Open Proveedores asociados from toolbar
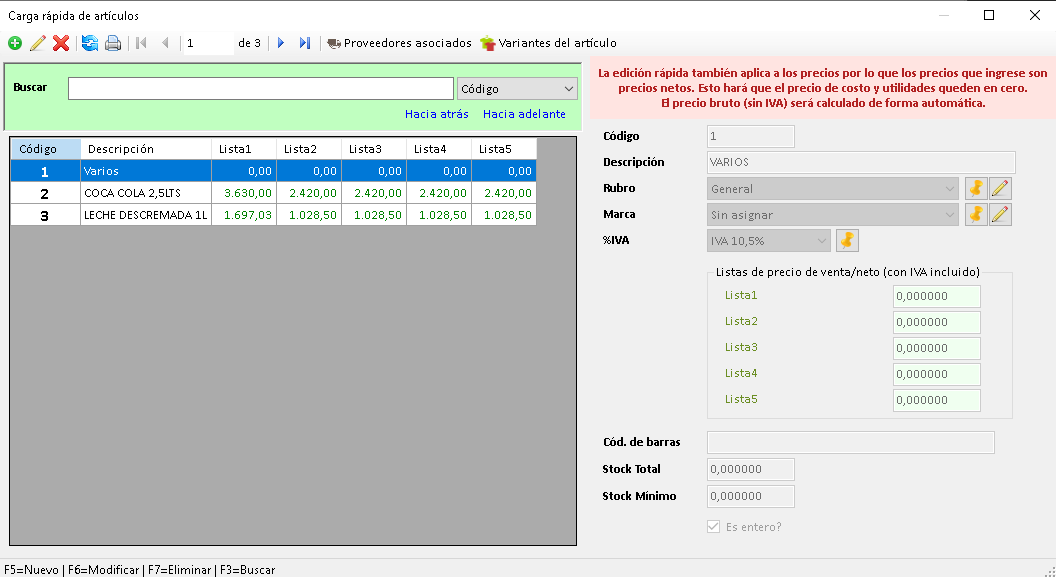The width and height of the screenshot is (1056, 577). (x=399, y=43)
